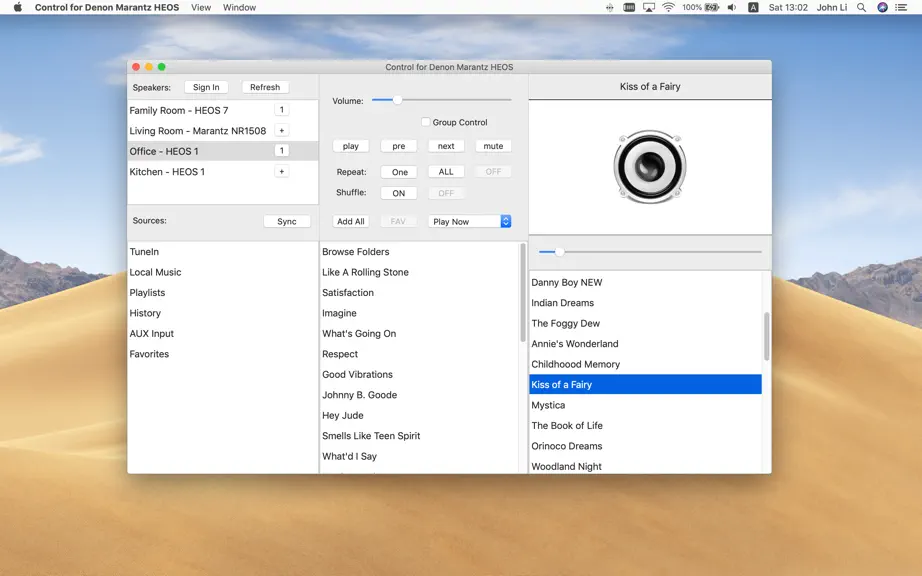The width and height of the screenshot is (922, 576).
Task: Open Notification Center list icon
Action: click(901, 7)
